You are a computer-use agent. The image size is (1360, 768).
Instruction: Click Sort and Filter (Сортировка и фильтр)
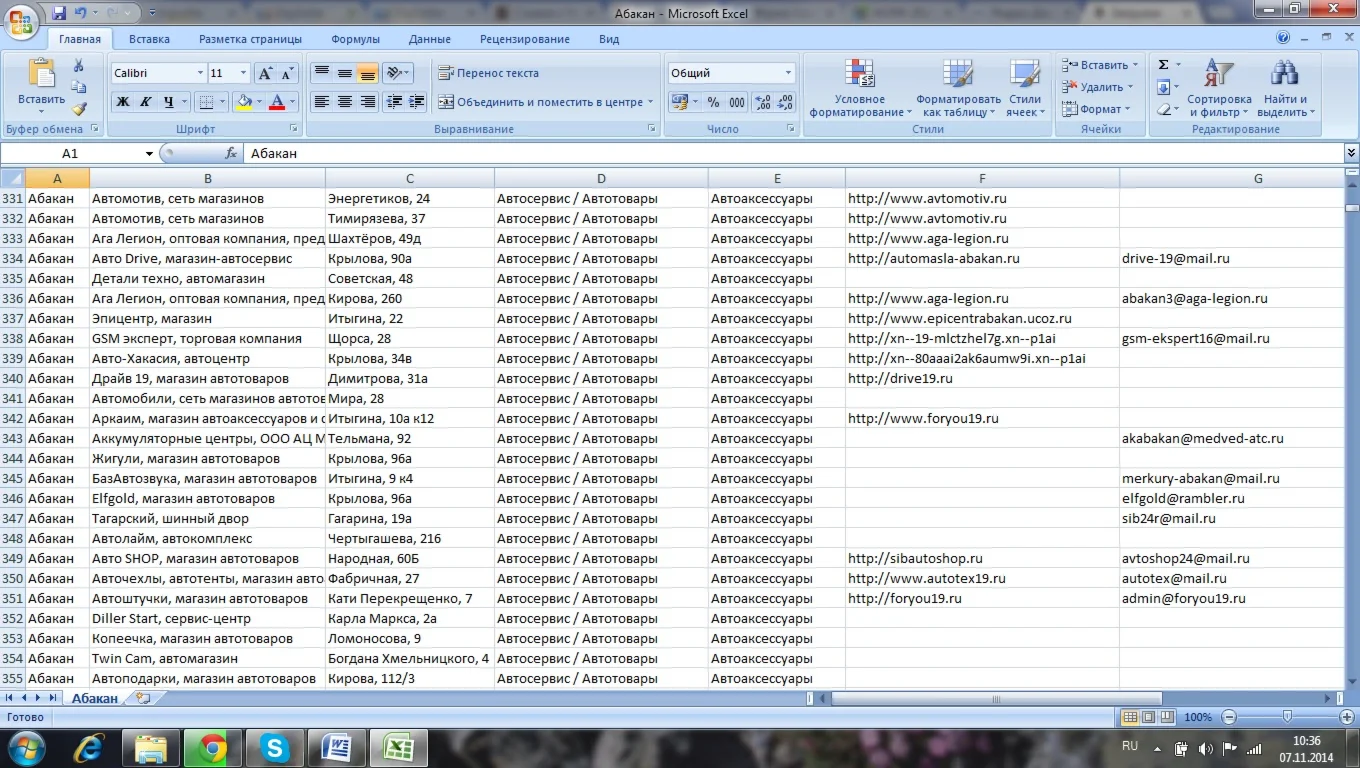[x=1219, y=89]
